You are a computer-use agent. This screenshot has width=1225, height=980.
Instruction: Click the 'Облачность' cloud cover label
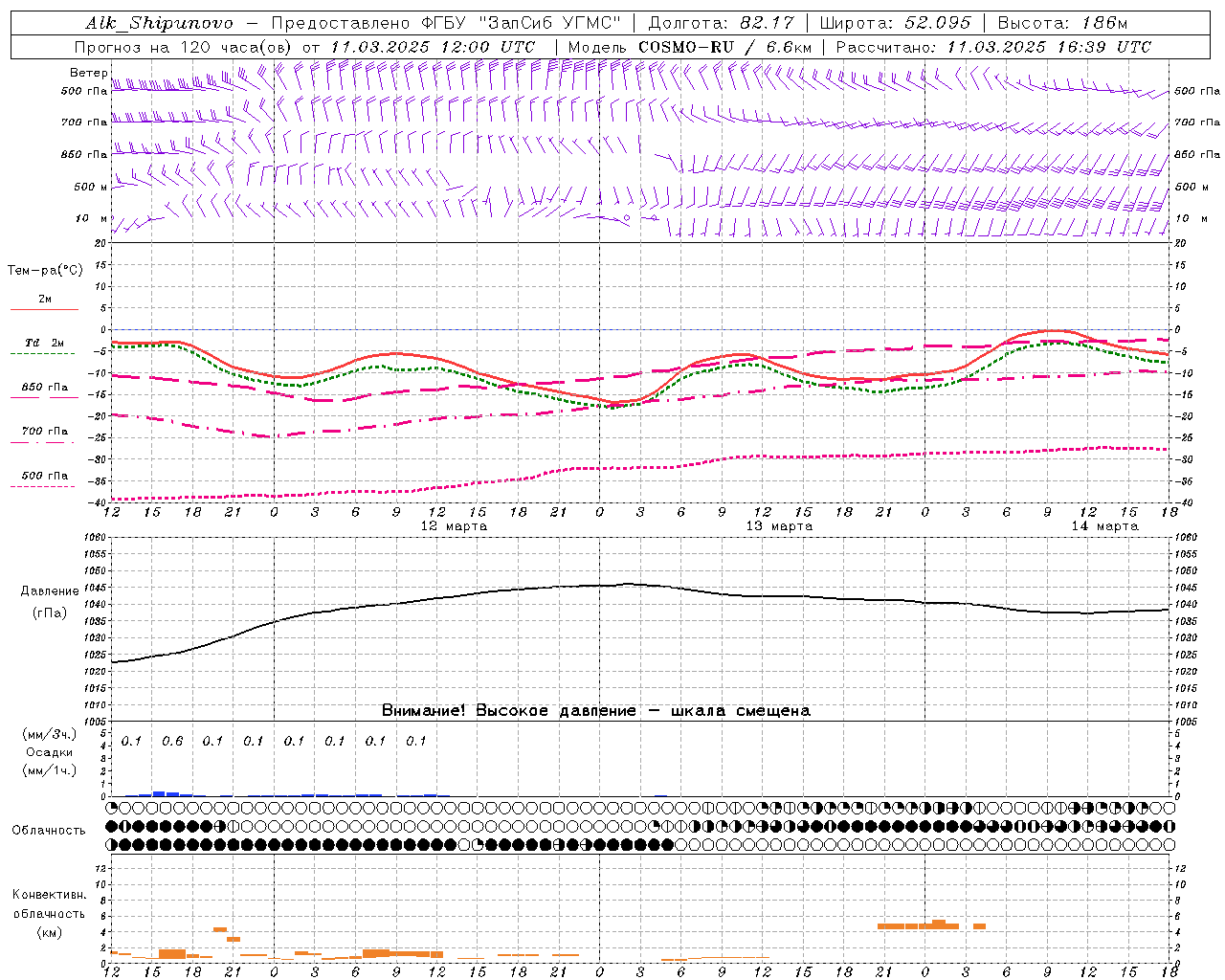49,831
